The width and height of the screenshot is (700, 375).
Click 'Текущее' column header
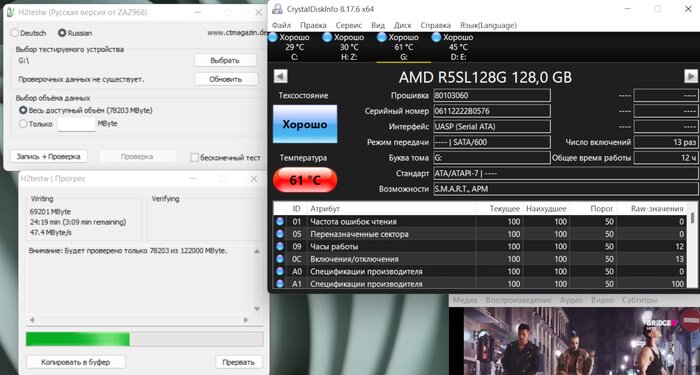(500, 208)
